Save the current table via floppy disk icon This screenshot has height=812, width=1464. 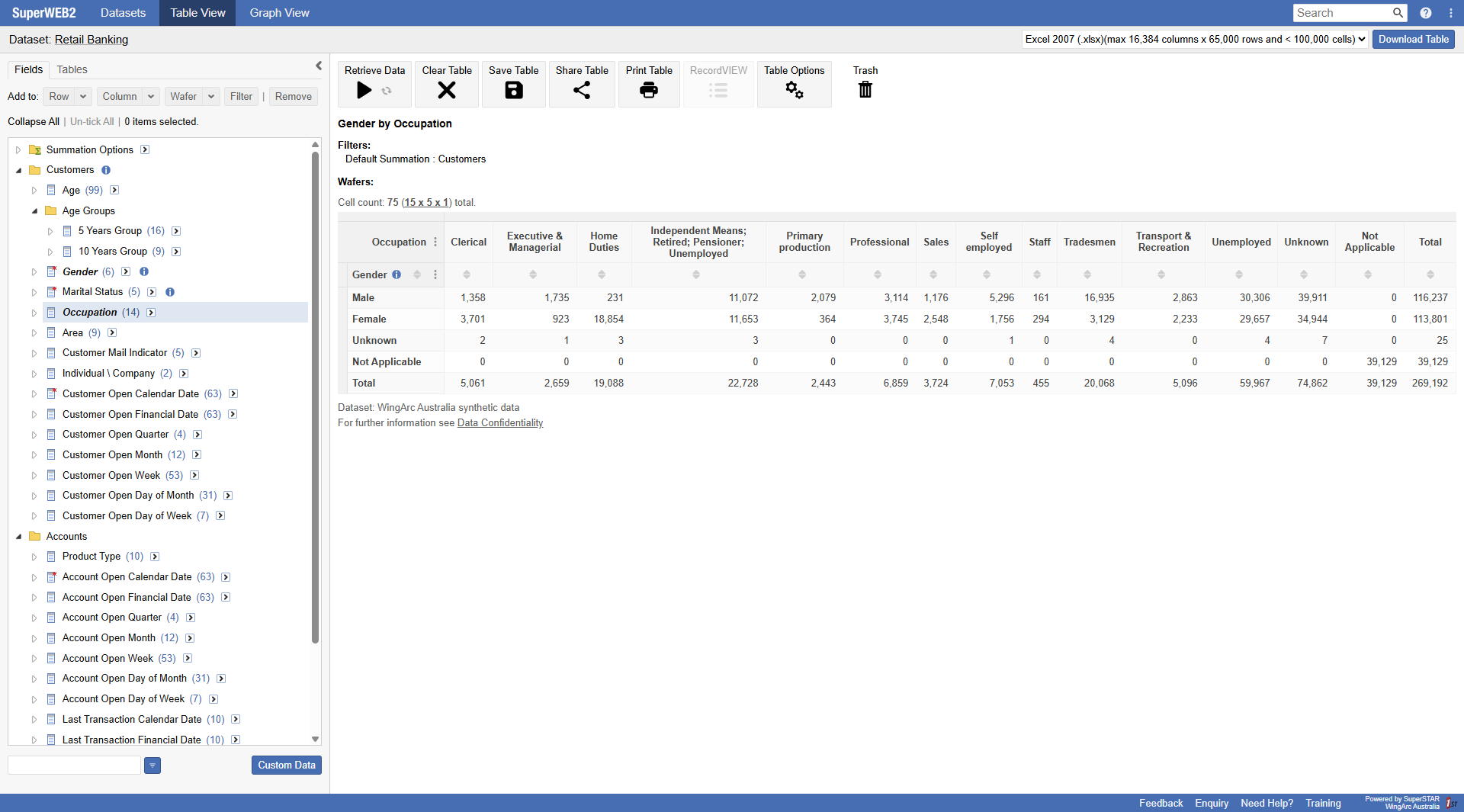512,90
